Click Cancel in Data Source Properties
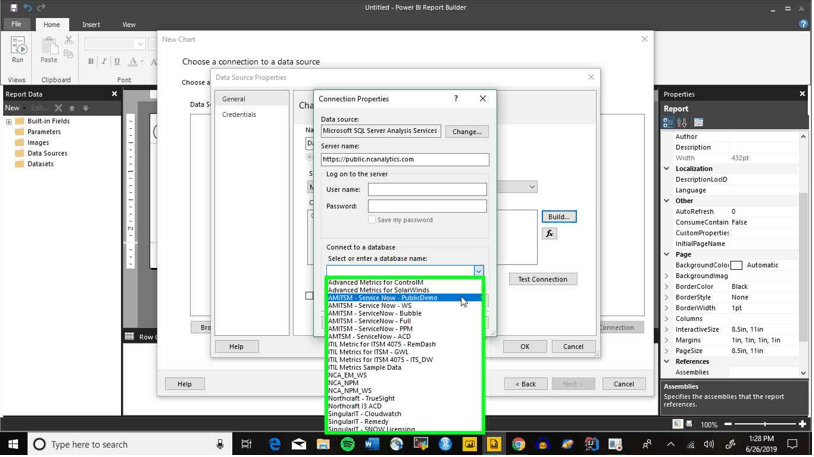Image resolution: width=814 pixels, height=457 pixels. 573,346
